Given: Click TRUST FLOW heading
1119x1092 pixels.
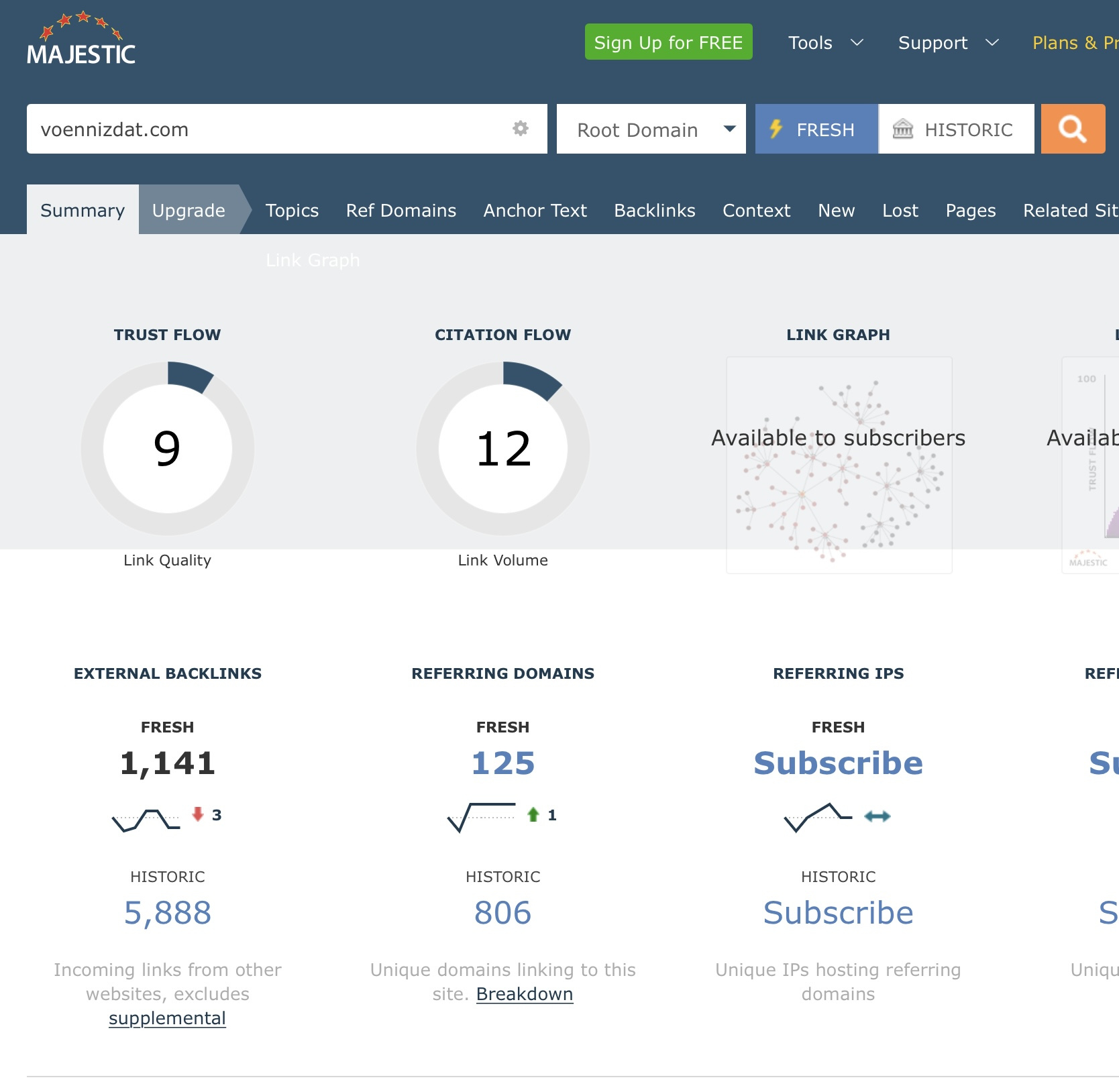Looking at the screenshot, I should pos(168,335).
